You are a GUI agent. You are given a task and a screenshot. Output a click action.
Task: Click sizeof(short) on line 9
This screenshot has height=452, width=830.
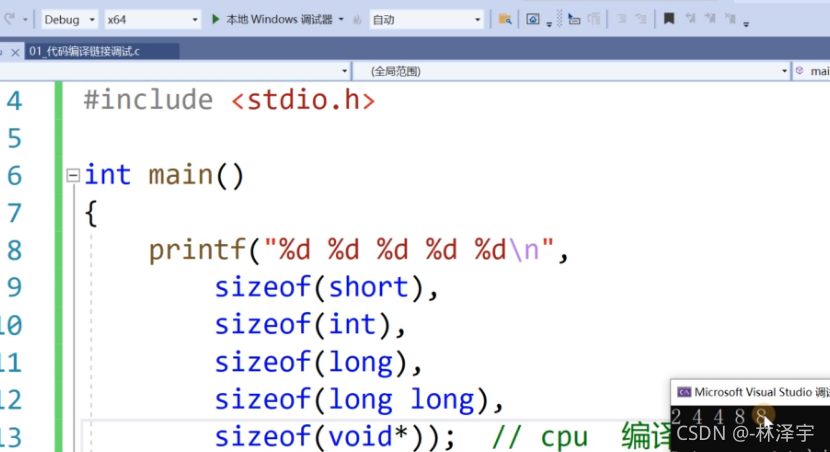pyautogui.click(x=319, y=287)
